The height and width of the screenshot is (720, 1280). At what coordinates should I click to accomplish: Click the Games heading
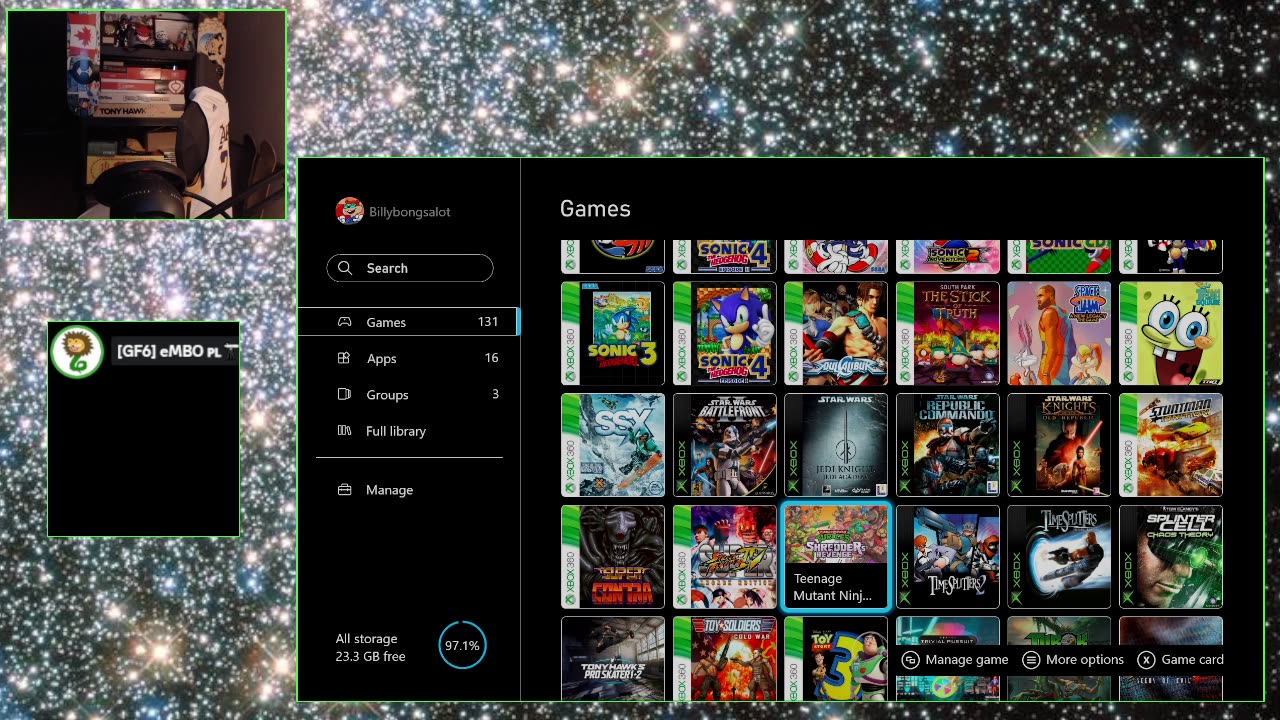595,209
